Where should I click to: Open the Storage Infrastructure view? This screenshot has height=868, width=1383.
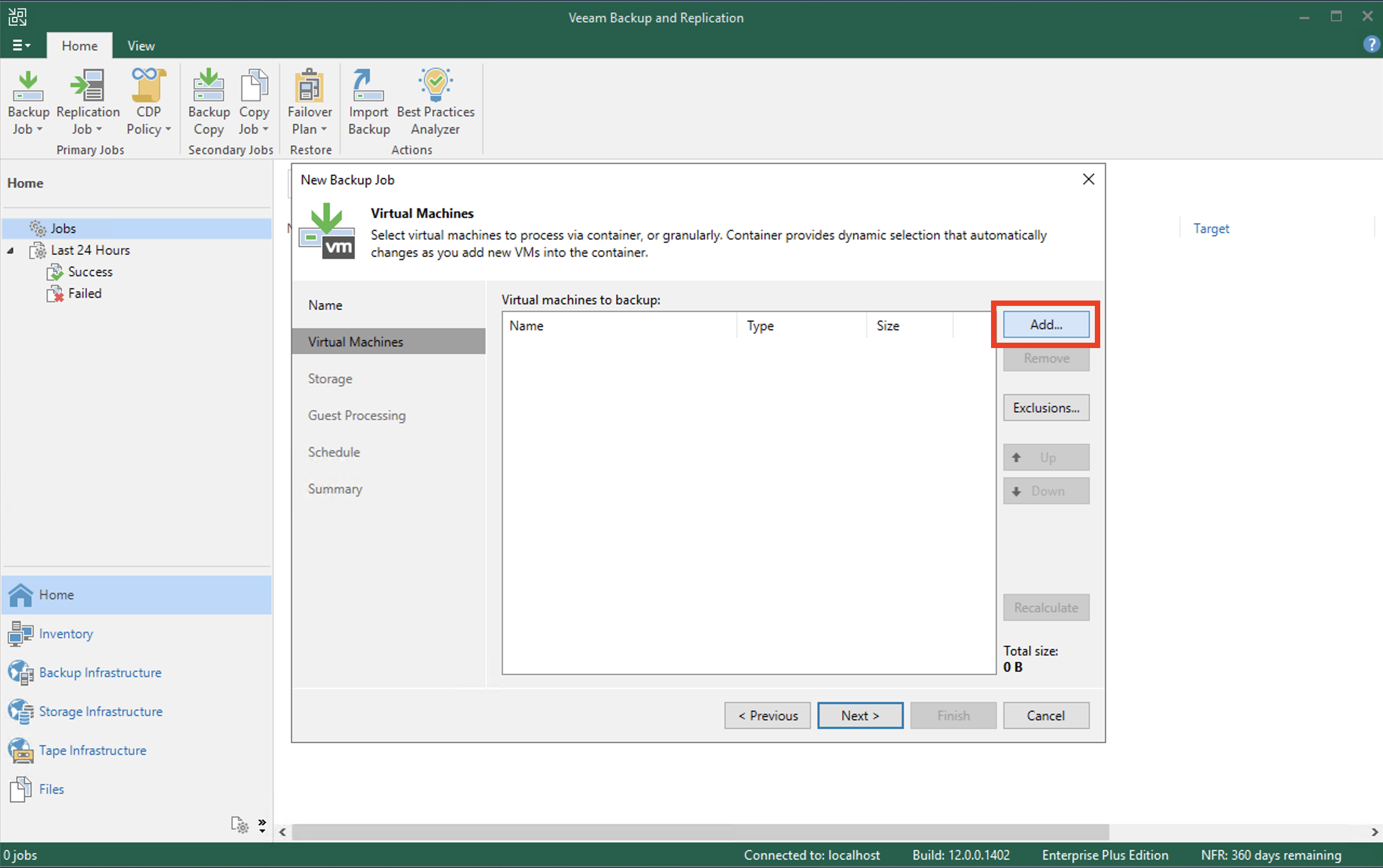137,711
